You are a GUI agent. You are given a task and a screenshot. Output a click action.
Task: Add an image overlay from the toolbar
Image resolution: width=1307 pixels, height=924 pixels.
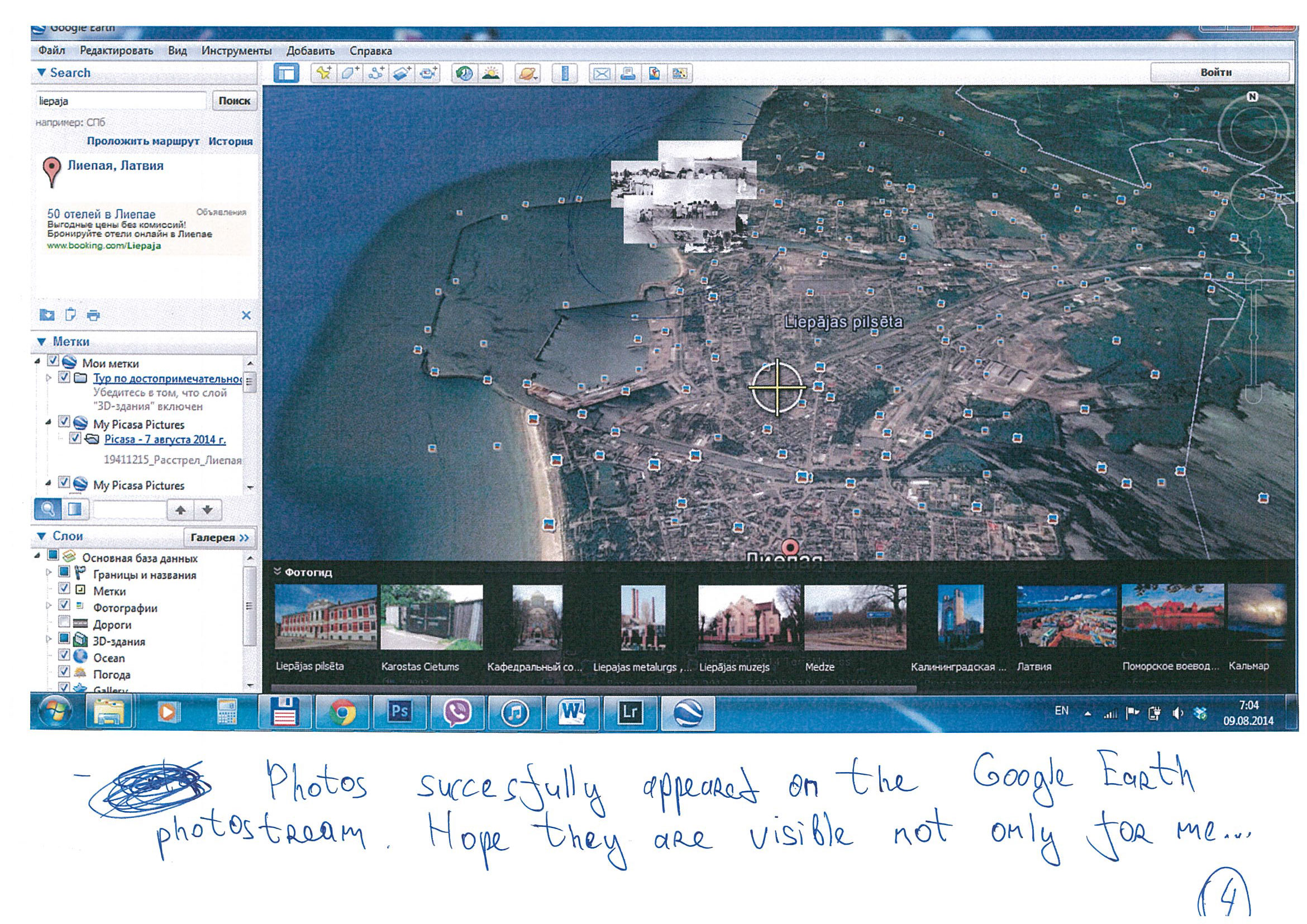click(402, 73)
